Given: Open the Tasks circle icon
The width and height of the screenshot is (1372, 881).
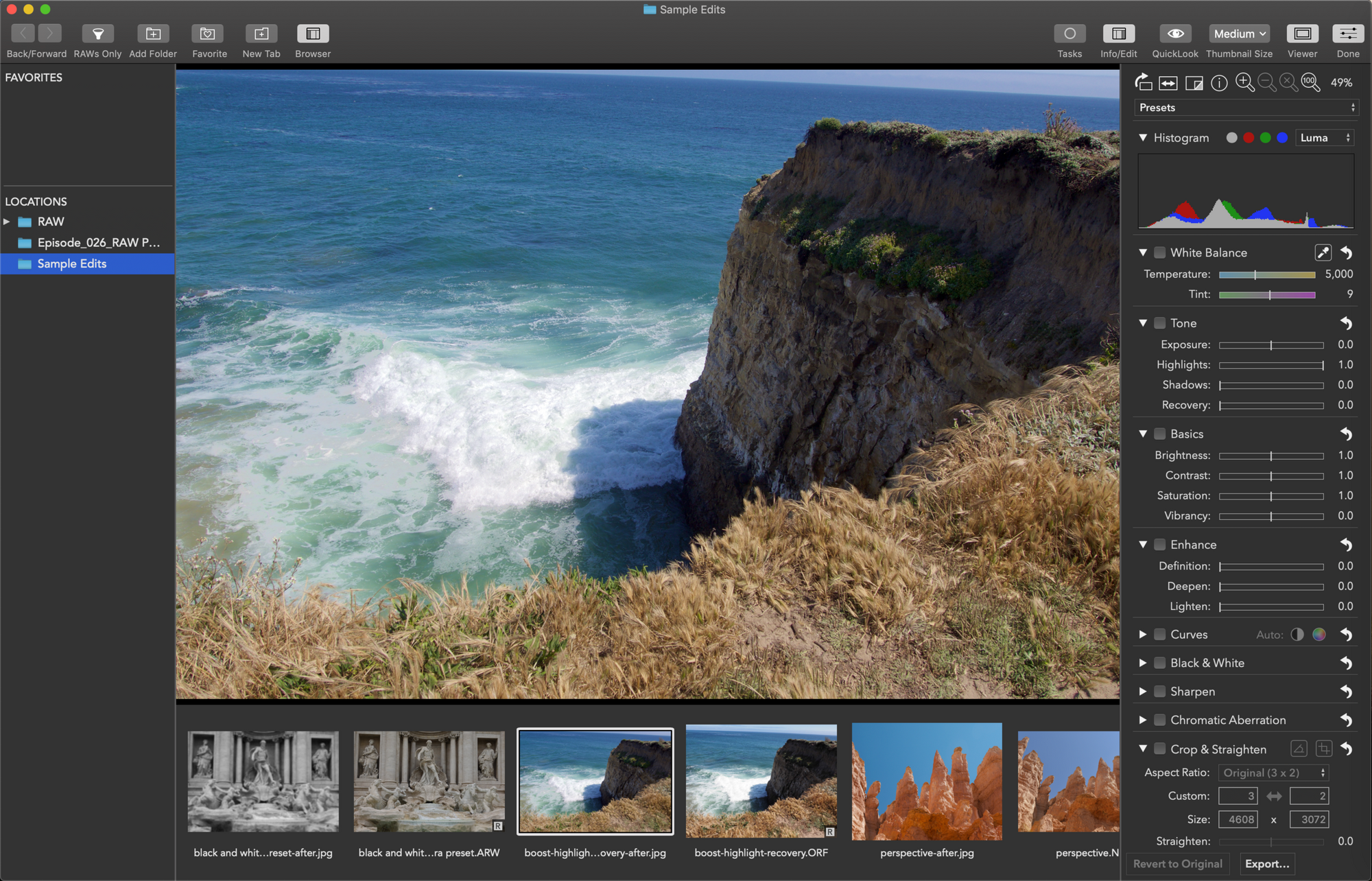Looking at the screenshot, I should [x=1069, y=34].
